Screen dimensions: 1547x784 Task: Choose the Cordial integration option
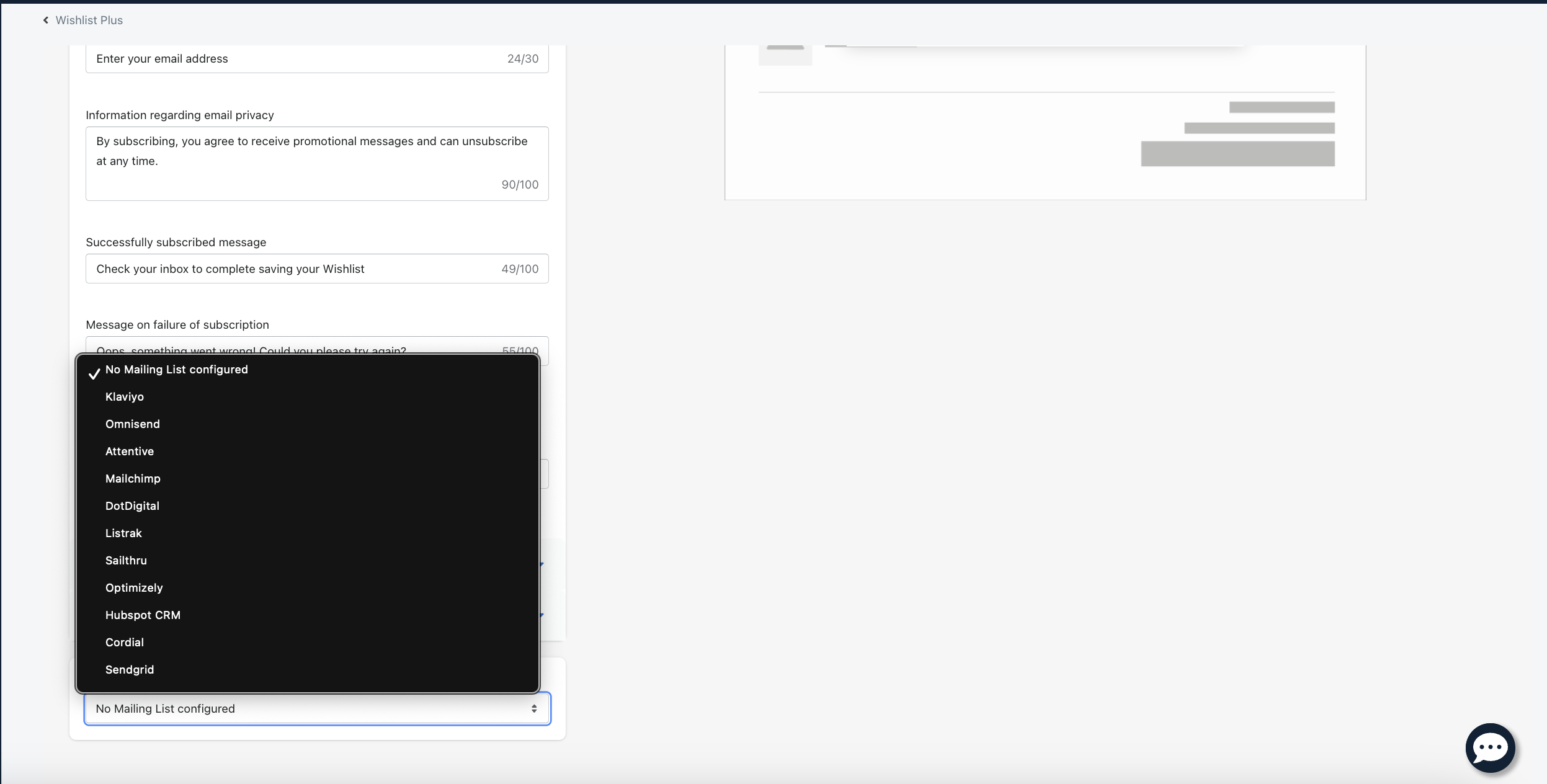(x=125, y=643)
